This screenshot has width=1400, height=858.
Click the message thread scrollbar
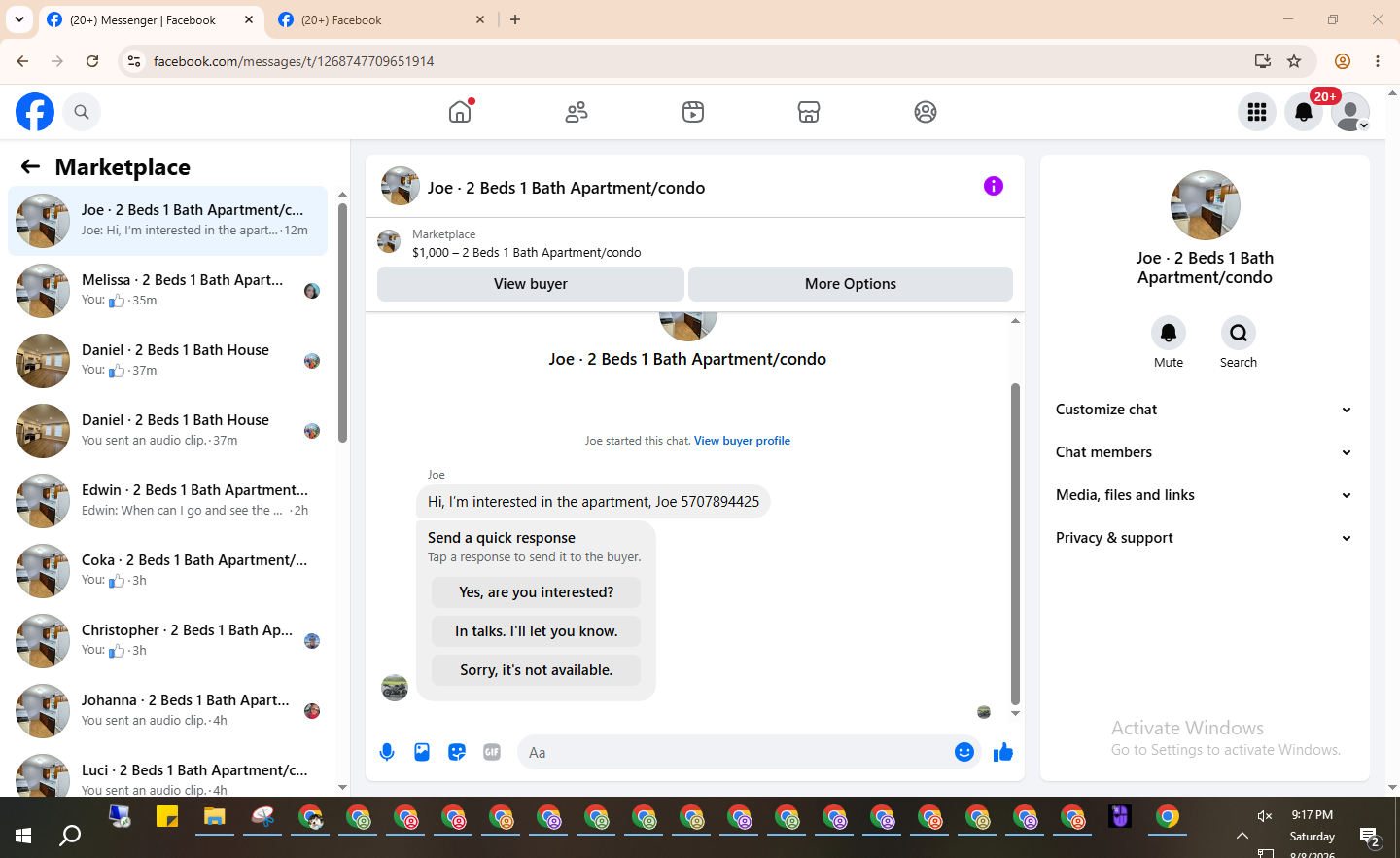[1015, 545]
